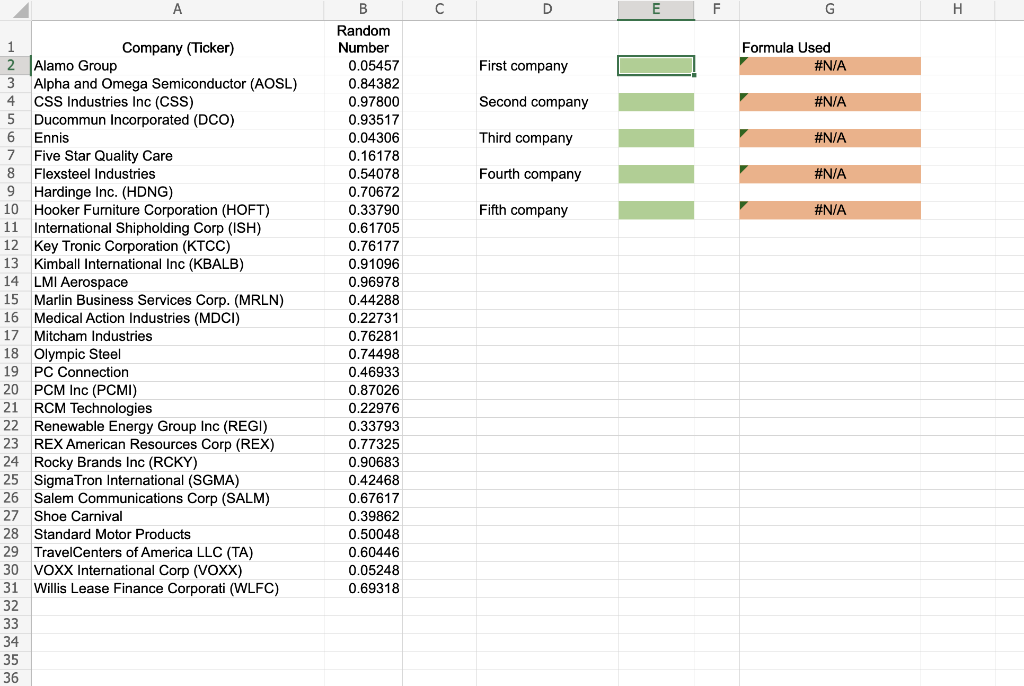Select column B header
The width and height of the screenshot is (1024, 686).
point(363,9)
